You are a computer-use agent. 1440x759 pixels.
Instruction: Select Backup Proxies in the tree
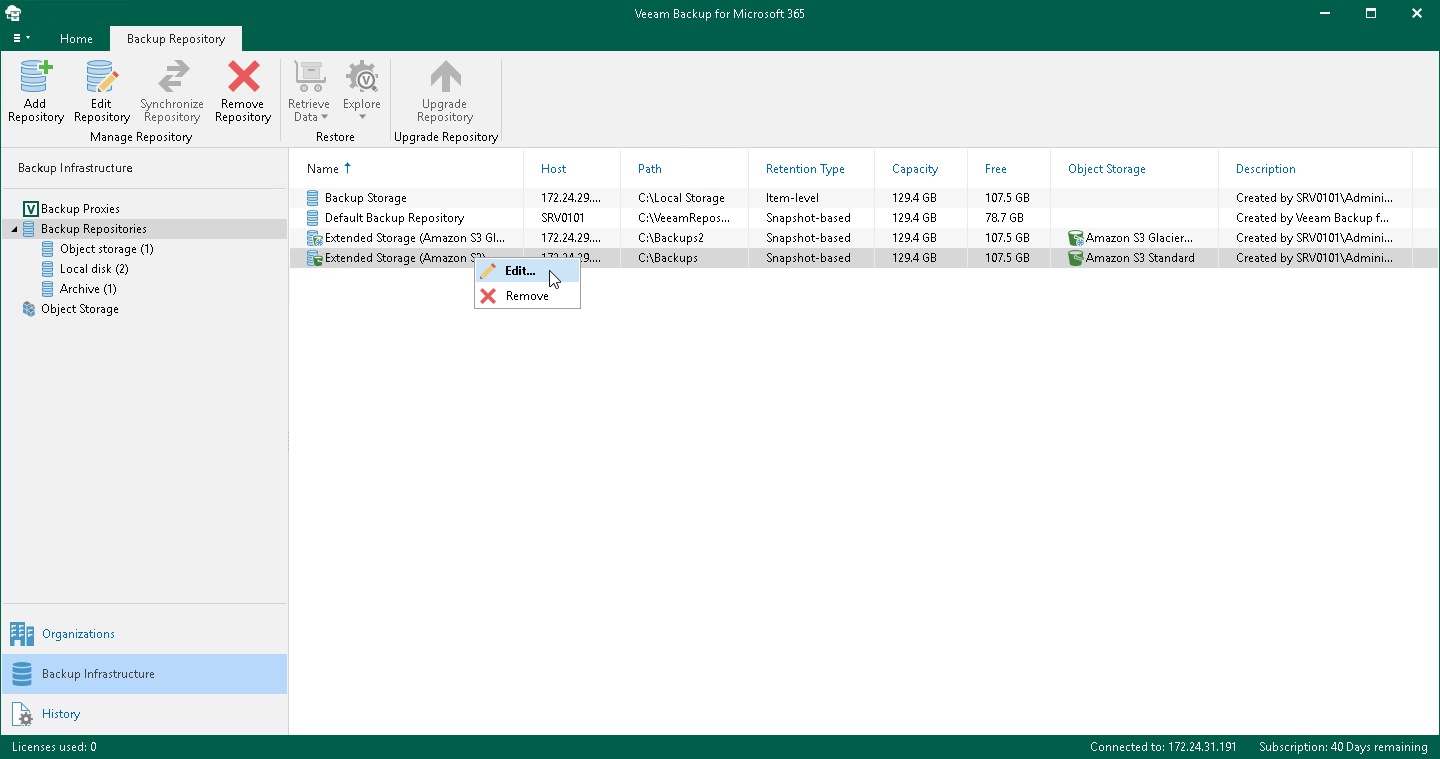click(80, 209)
